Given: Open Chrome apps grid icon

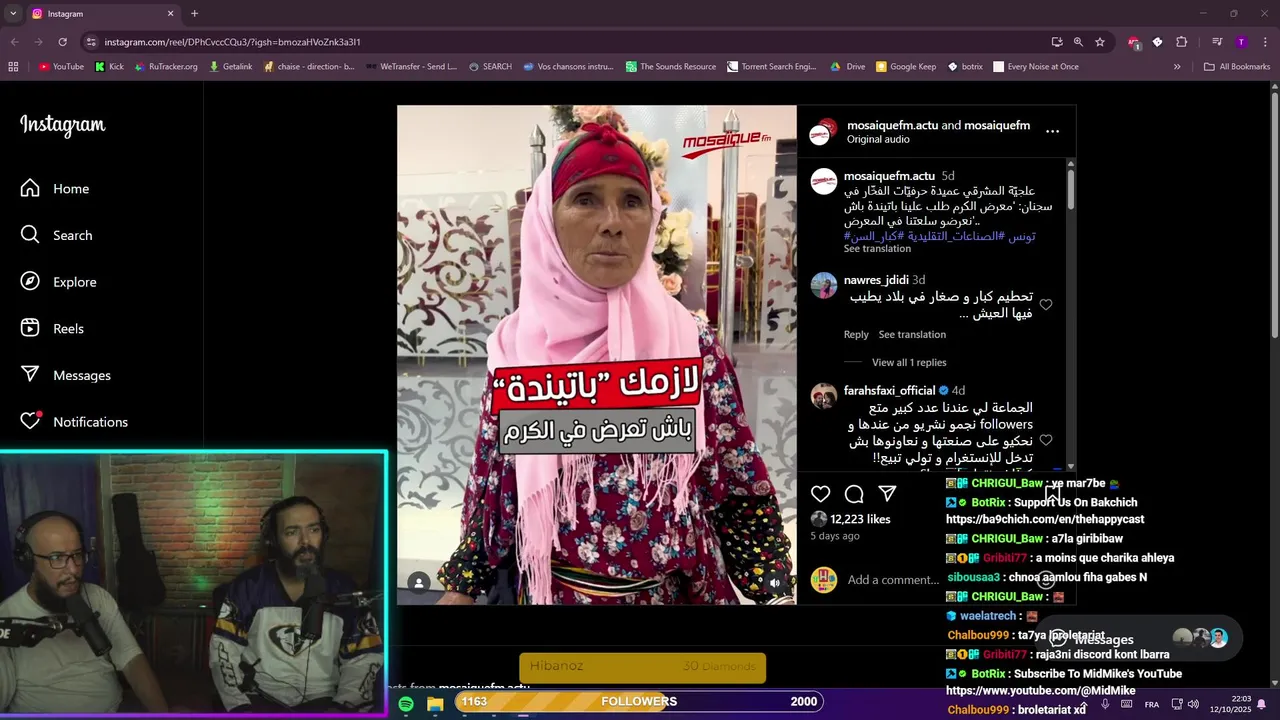Looking at the screenshot, I should pos(13,67).
